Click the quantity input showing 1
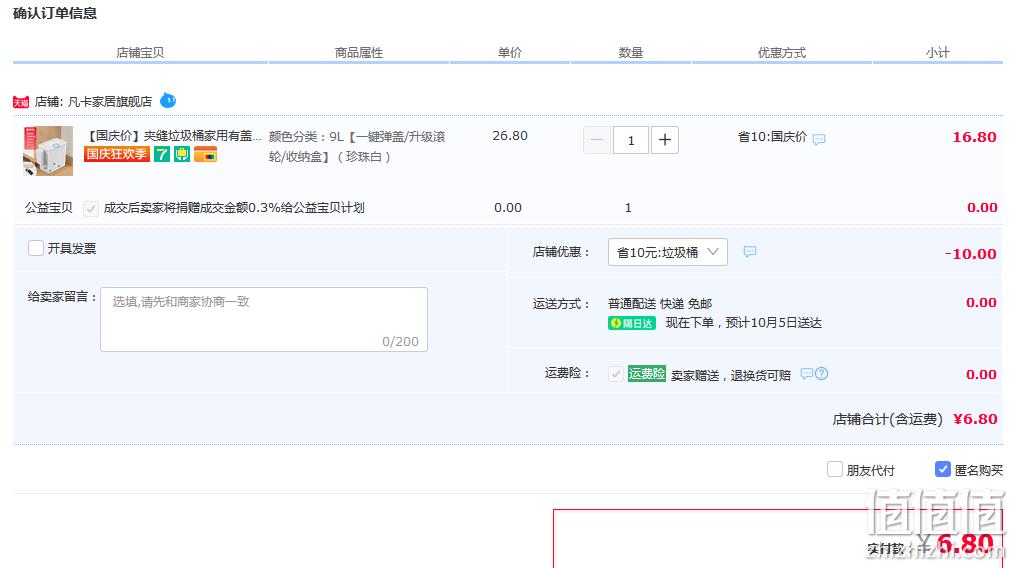This screenshot has width=1015, height=568. [630, 140]
